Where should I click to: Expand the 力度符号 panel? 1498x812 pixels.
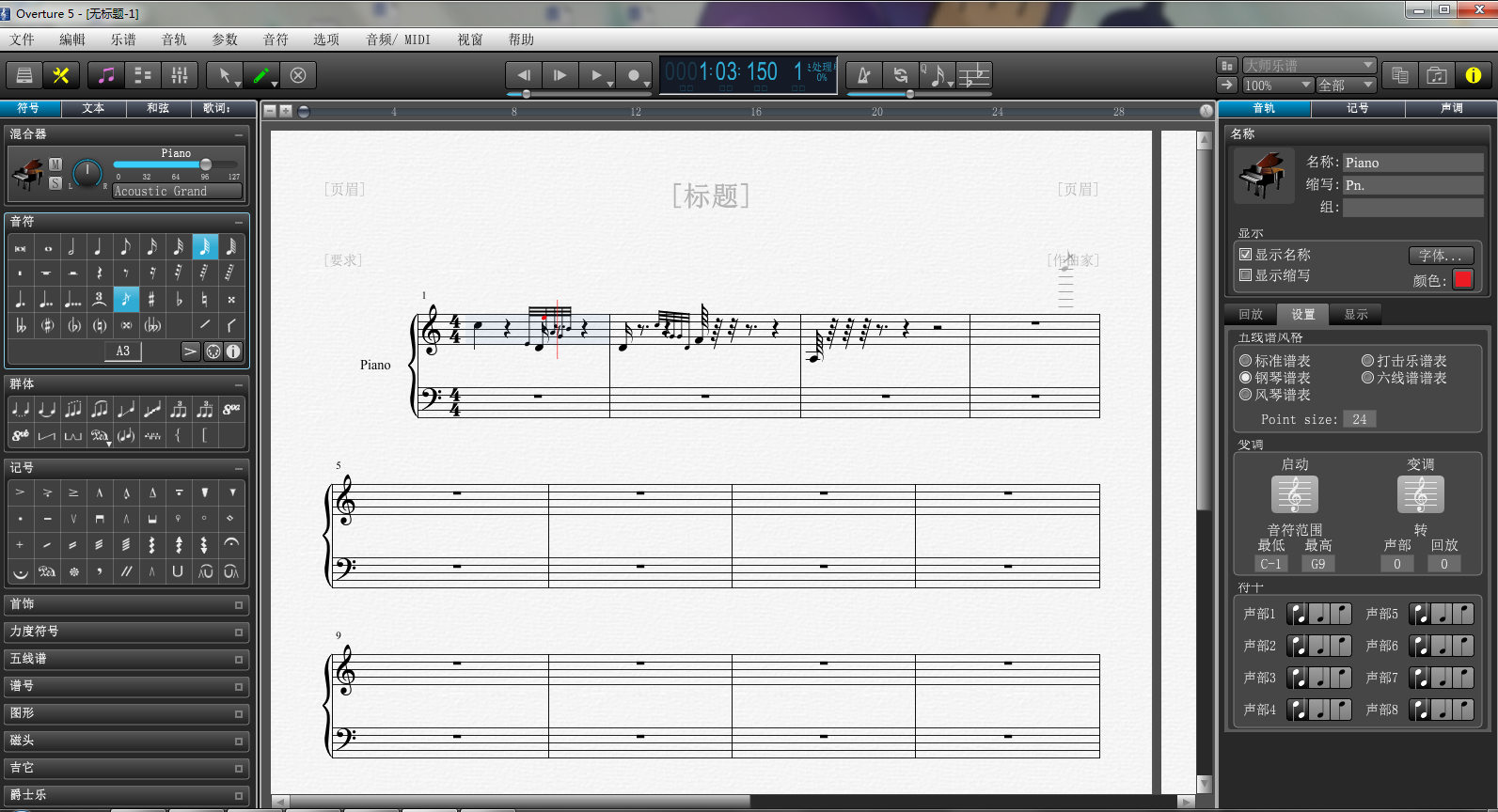click(x=126, y=632)
